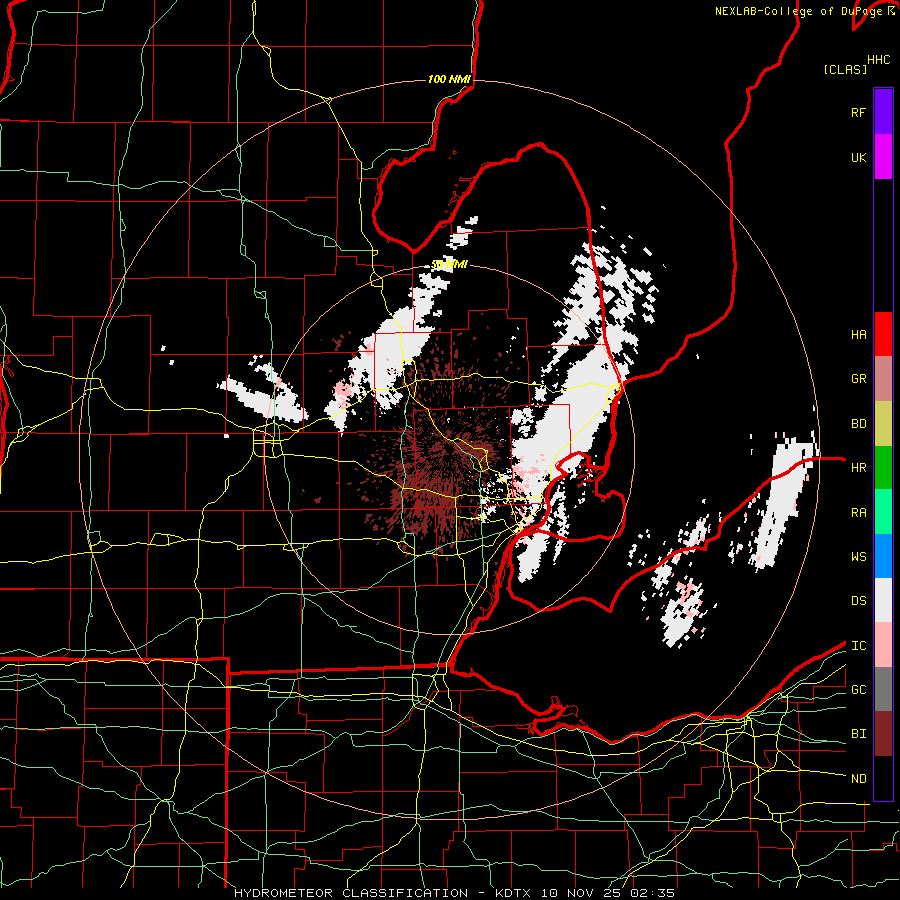This screenshot has width=900, height=900.
Task: Pick the RA rain color swatch
Action: (883, 512)
